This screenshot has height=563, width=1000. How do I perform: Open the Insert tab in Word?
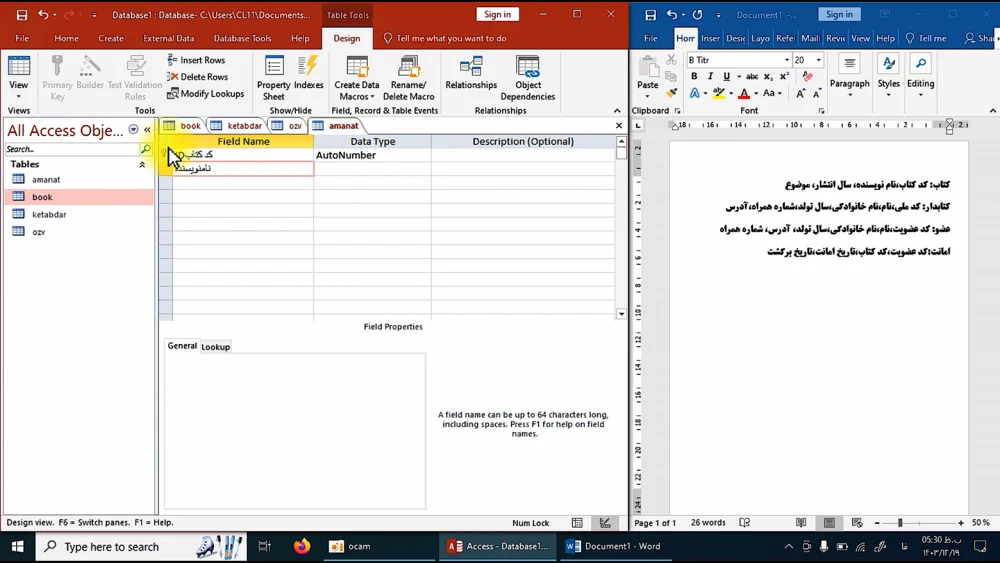[710, 38]
